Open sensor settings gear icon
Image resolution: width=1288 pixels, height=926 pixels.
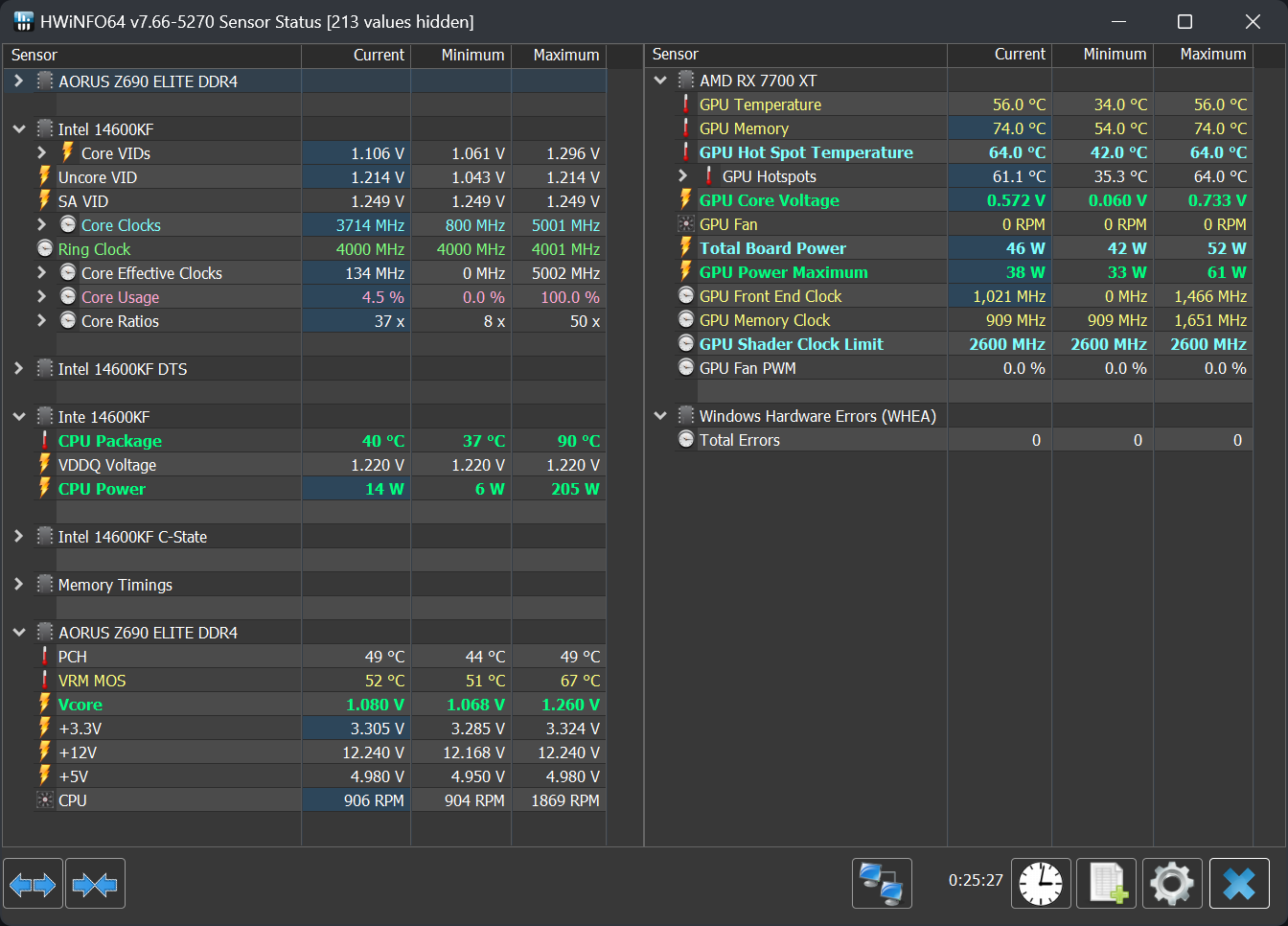tap(1172, 884)
